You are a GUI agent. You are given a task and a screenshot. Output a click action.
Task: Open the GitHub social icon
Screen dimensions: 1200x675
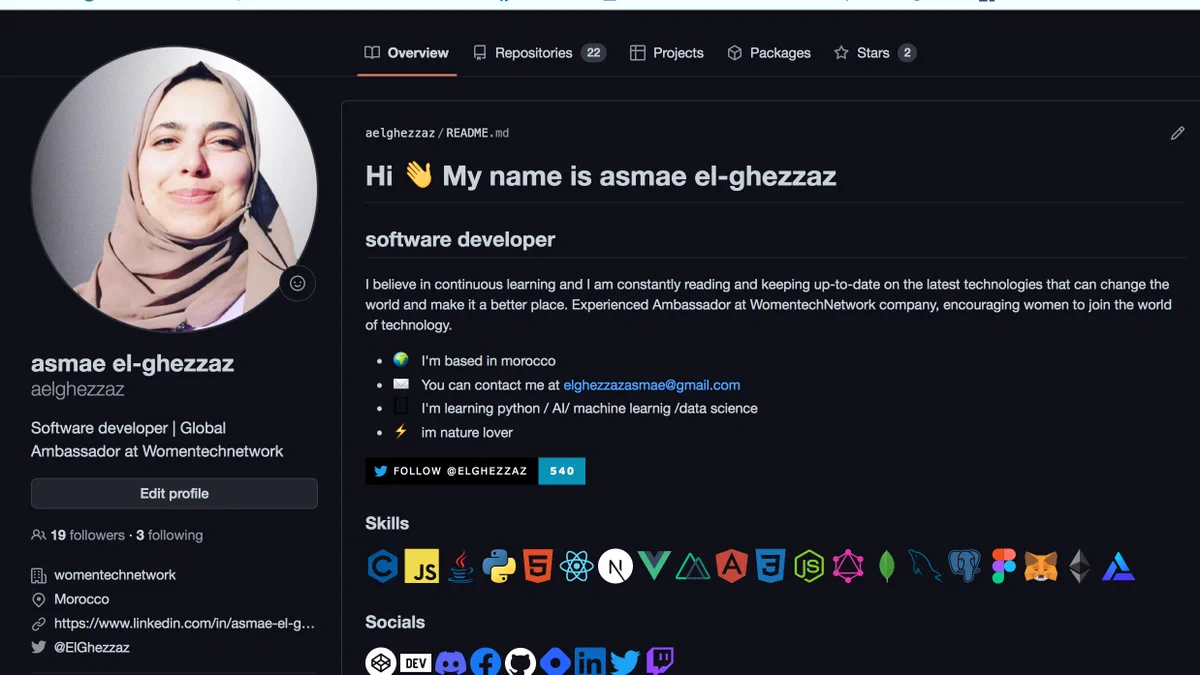(x=520, y=662)
